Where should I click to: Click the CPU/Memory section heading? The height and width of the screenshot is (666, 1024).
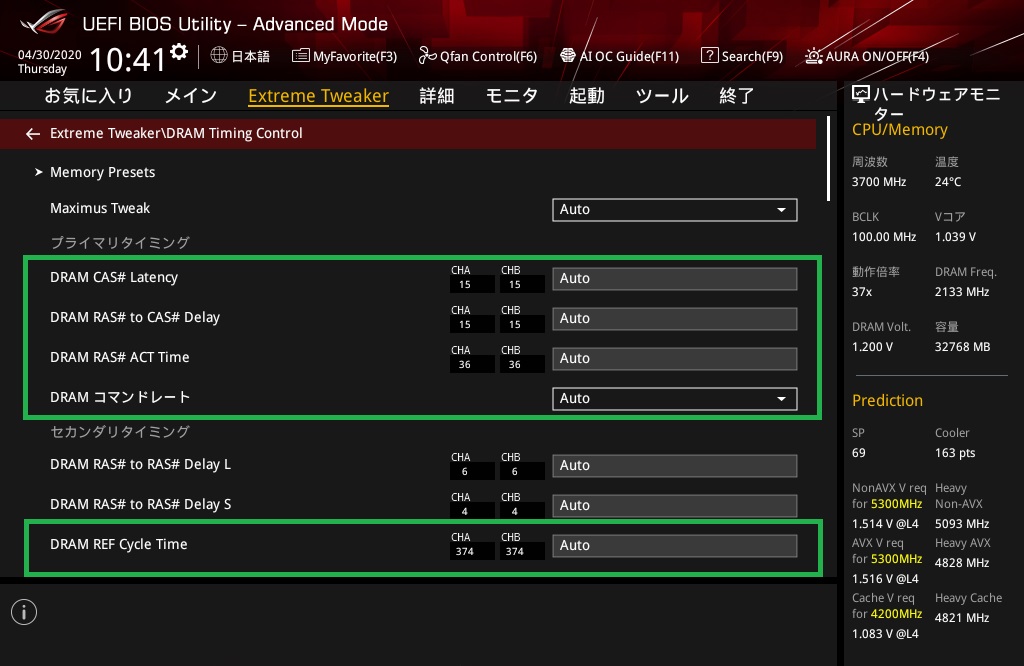900,130
